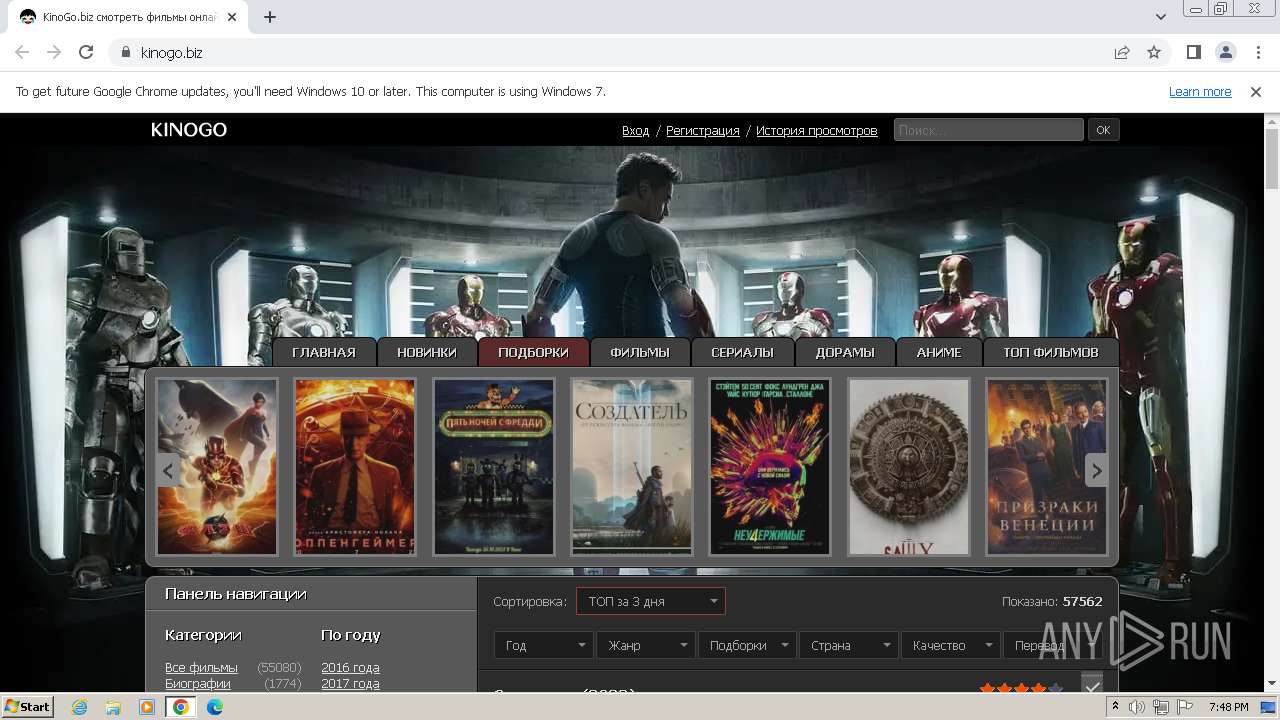Image resolution: width=1280 pixels, height=720 pixels.
Task: Expand the Страна filter dropdown
Action: tap(849, 645)
